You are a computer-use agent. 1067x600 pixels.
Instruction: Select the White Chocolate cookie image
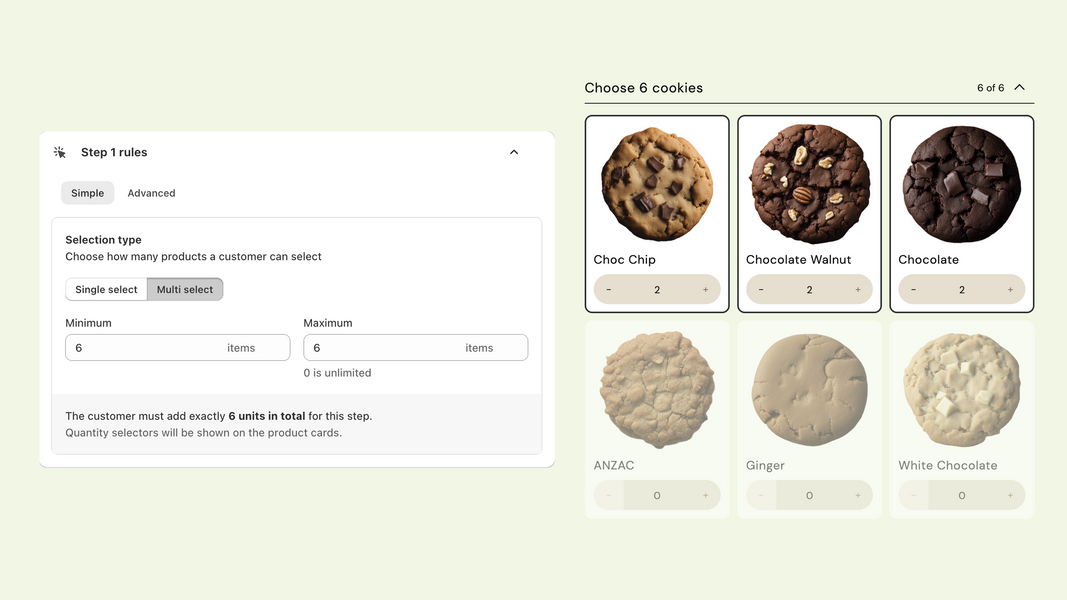[x=962, y=389]
